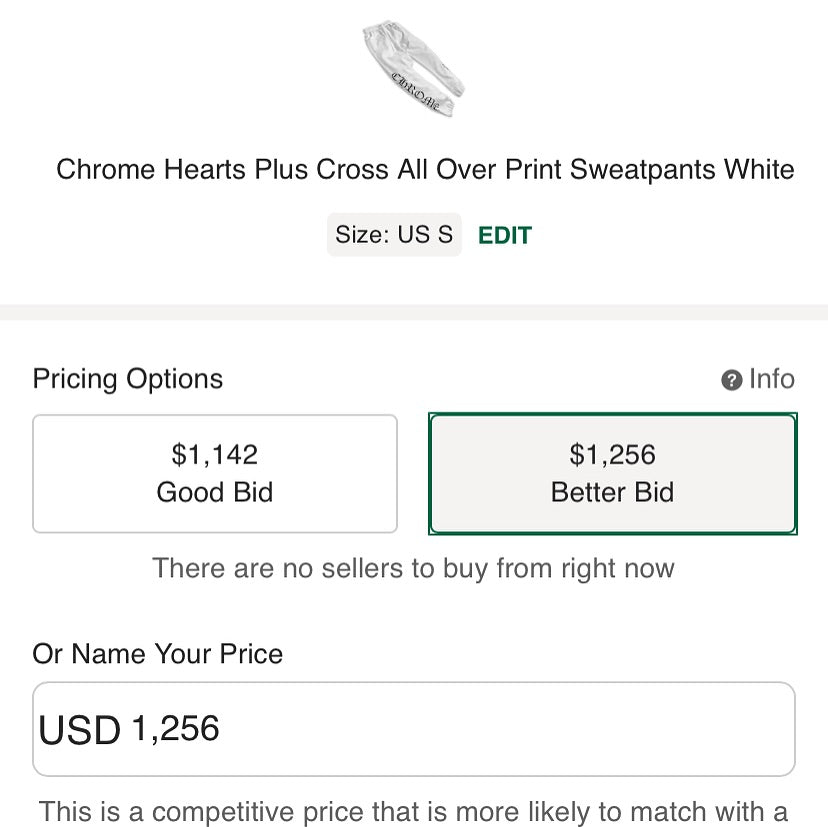Click the USD currency prefix

coord(79,731)
